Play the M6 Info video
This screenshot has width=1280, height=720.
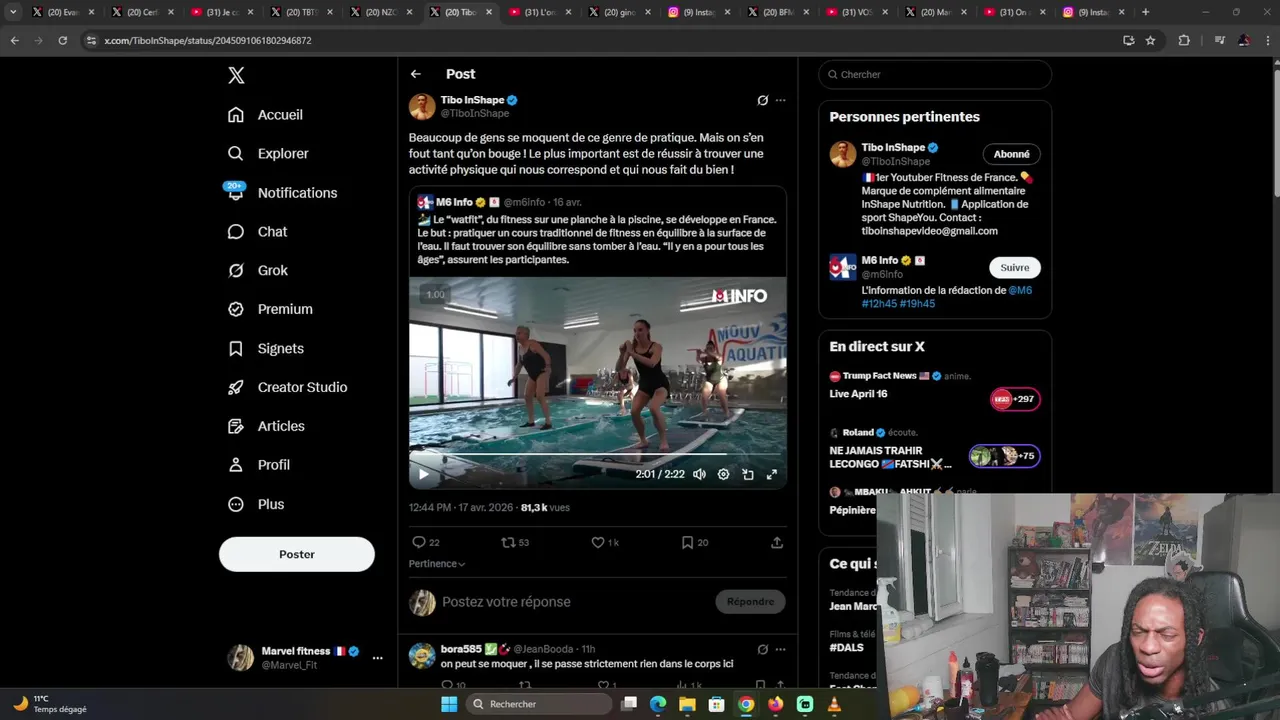pos(423,475)
